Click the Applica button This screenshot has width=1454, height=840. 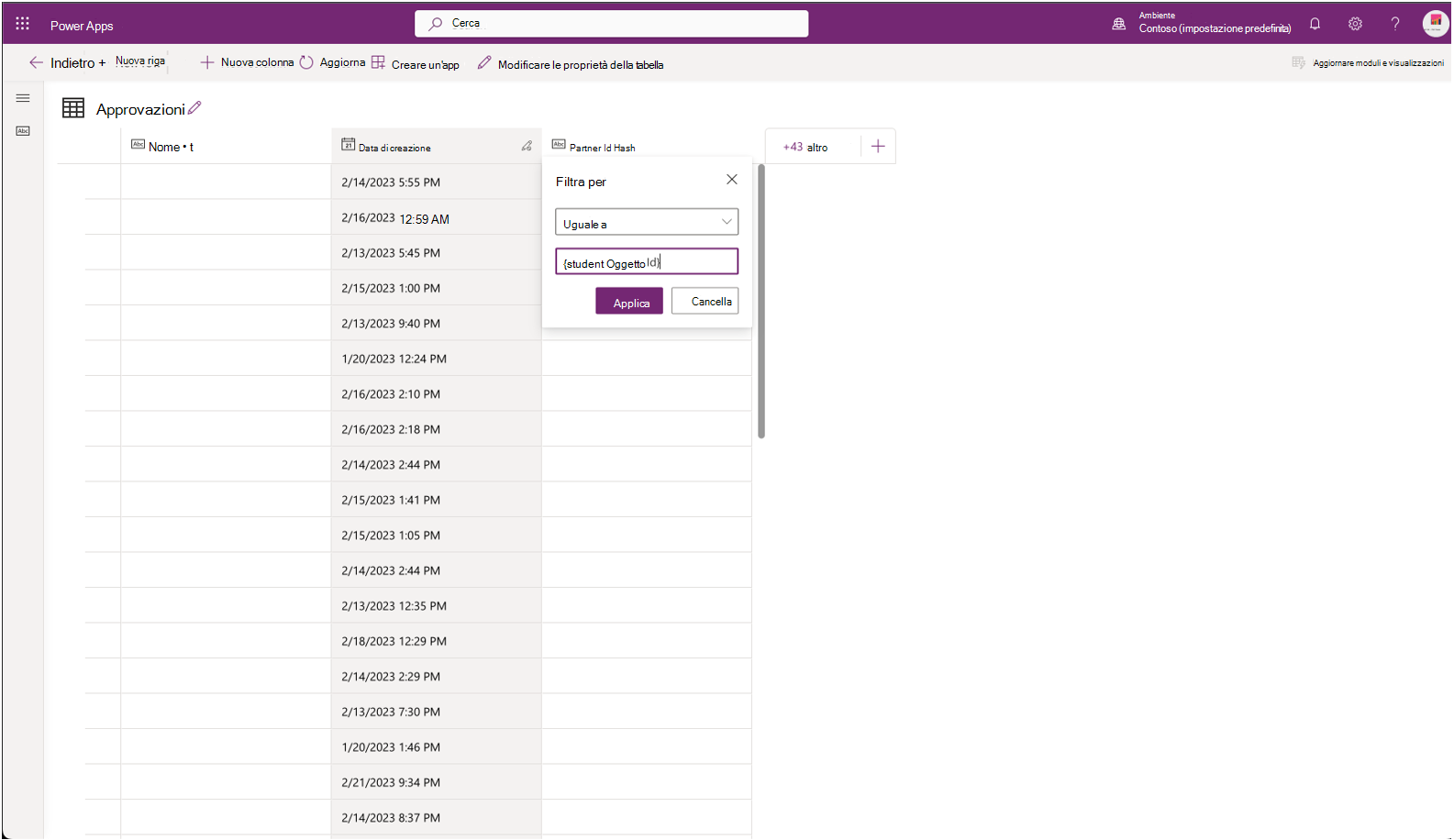click(x=629, y=301)
